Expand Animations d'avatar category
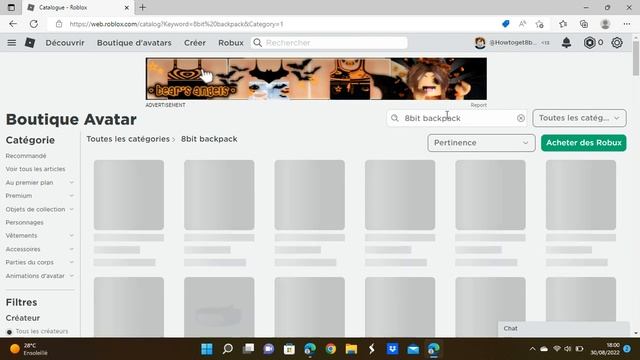640x360 pixels. tap(71, 276)
